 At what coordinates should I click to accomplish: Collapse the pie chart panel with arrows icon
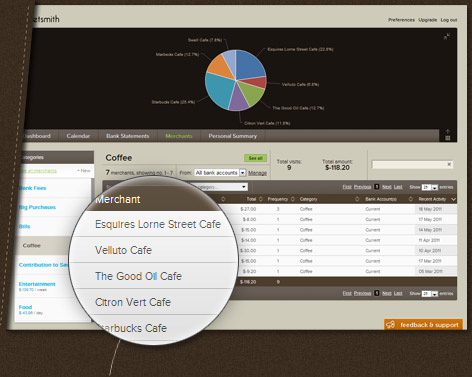point(447,36)
